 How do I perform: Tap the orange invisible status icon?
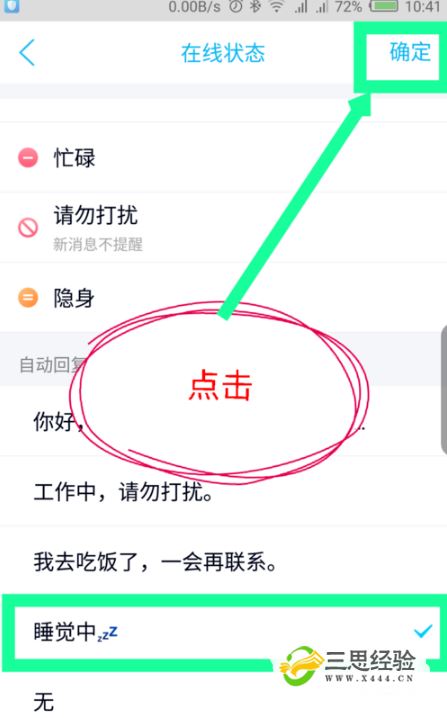pos(28,298)
